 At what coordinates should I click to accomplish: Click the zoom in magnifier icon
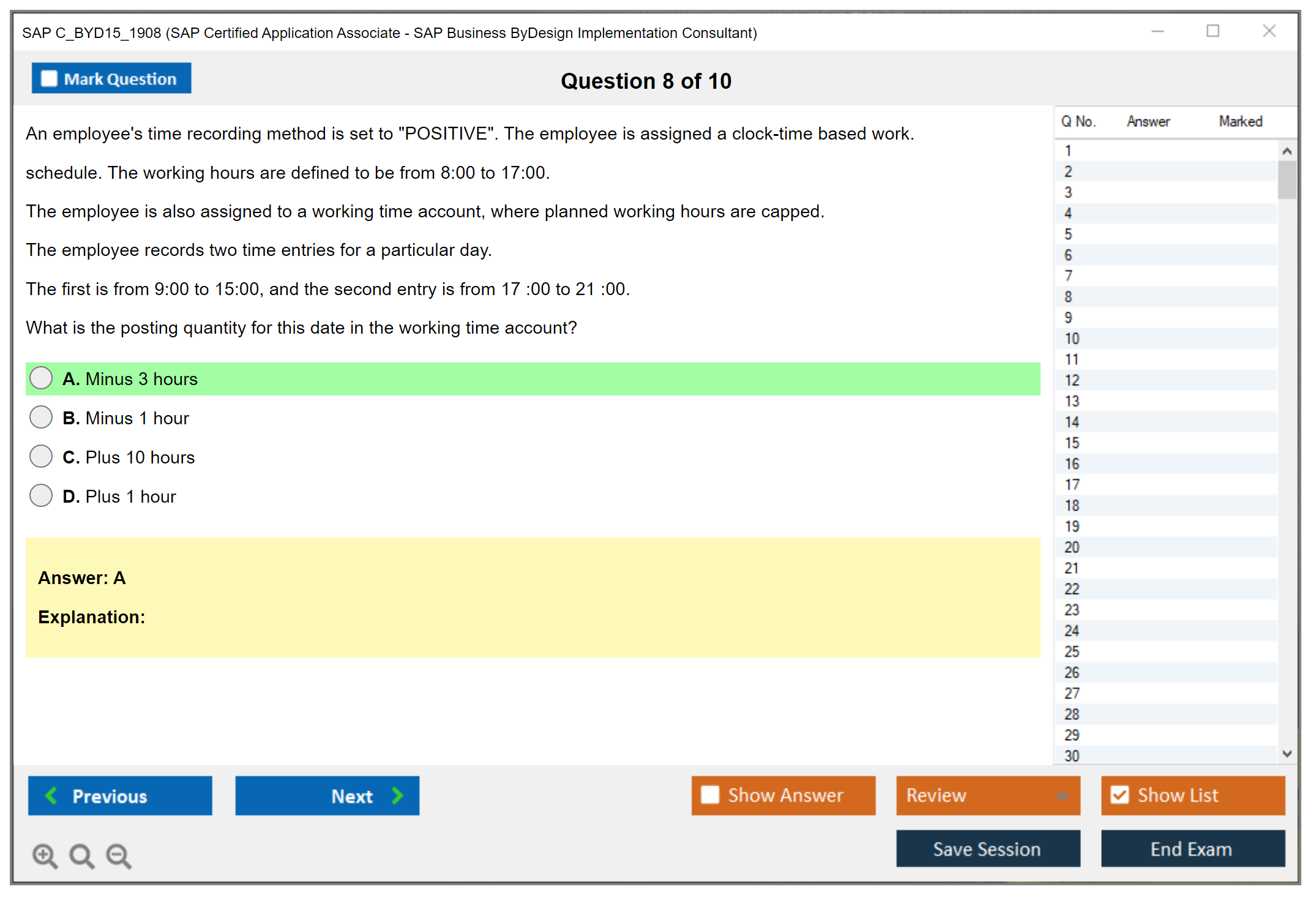tap(45, 855)
